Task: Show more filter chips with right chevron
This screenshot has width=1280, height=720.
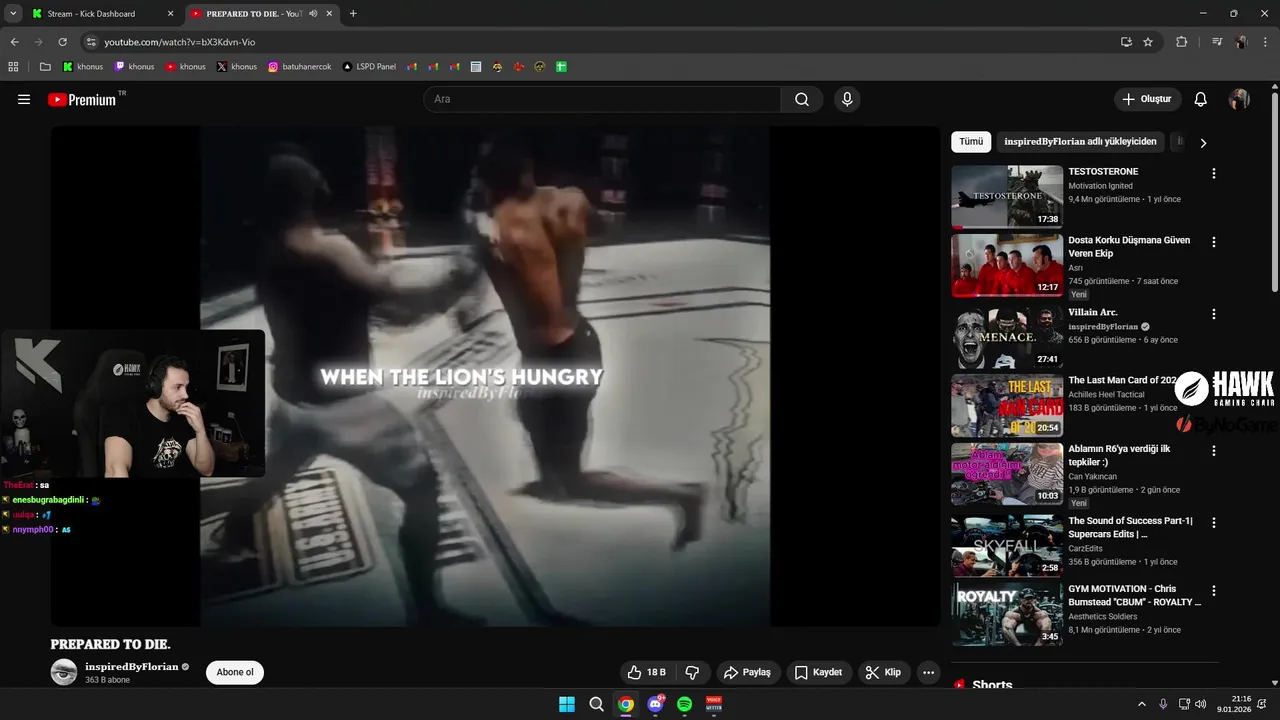Action: tap(1203, 143)
